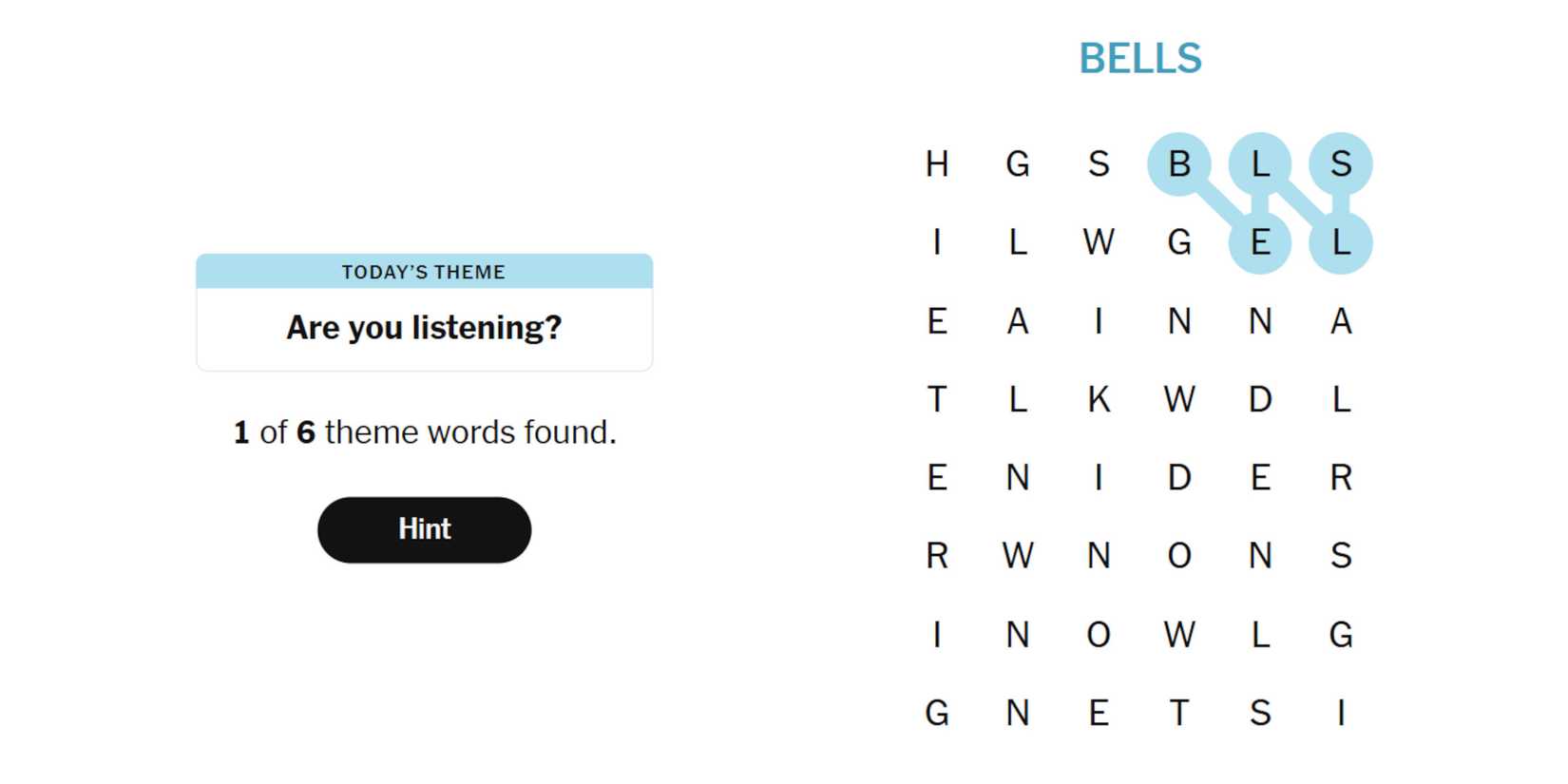Click the highlighted letter B
This screenshot has height=784, width=1568.
pyautogui.click(x=1179, y=164)
